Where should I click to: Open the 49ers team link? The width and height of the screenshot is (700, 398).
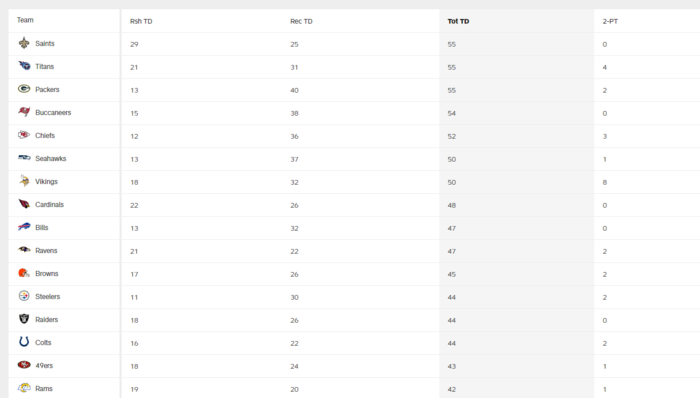(x=44, y=365)
